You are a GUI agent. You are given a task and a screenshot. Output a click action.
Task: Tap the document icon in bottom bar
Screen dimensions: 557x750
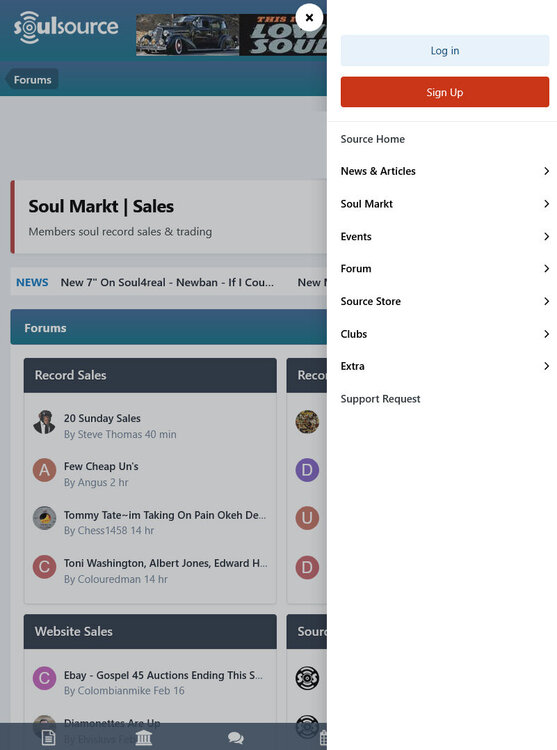point(48,738)
